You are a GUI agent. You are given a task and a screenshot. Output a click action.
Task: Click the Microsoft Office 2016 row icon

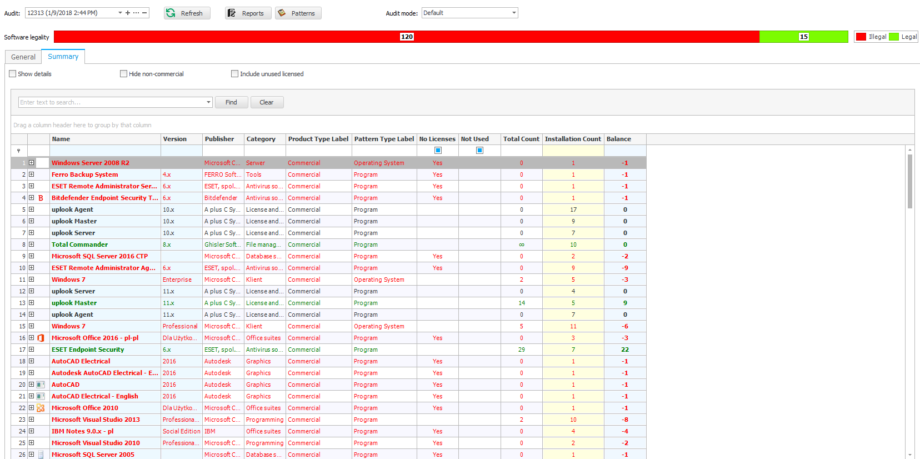click(x=41, y=338)
